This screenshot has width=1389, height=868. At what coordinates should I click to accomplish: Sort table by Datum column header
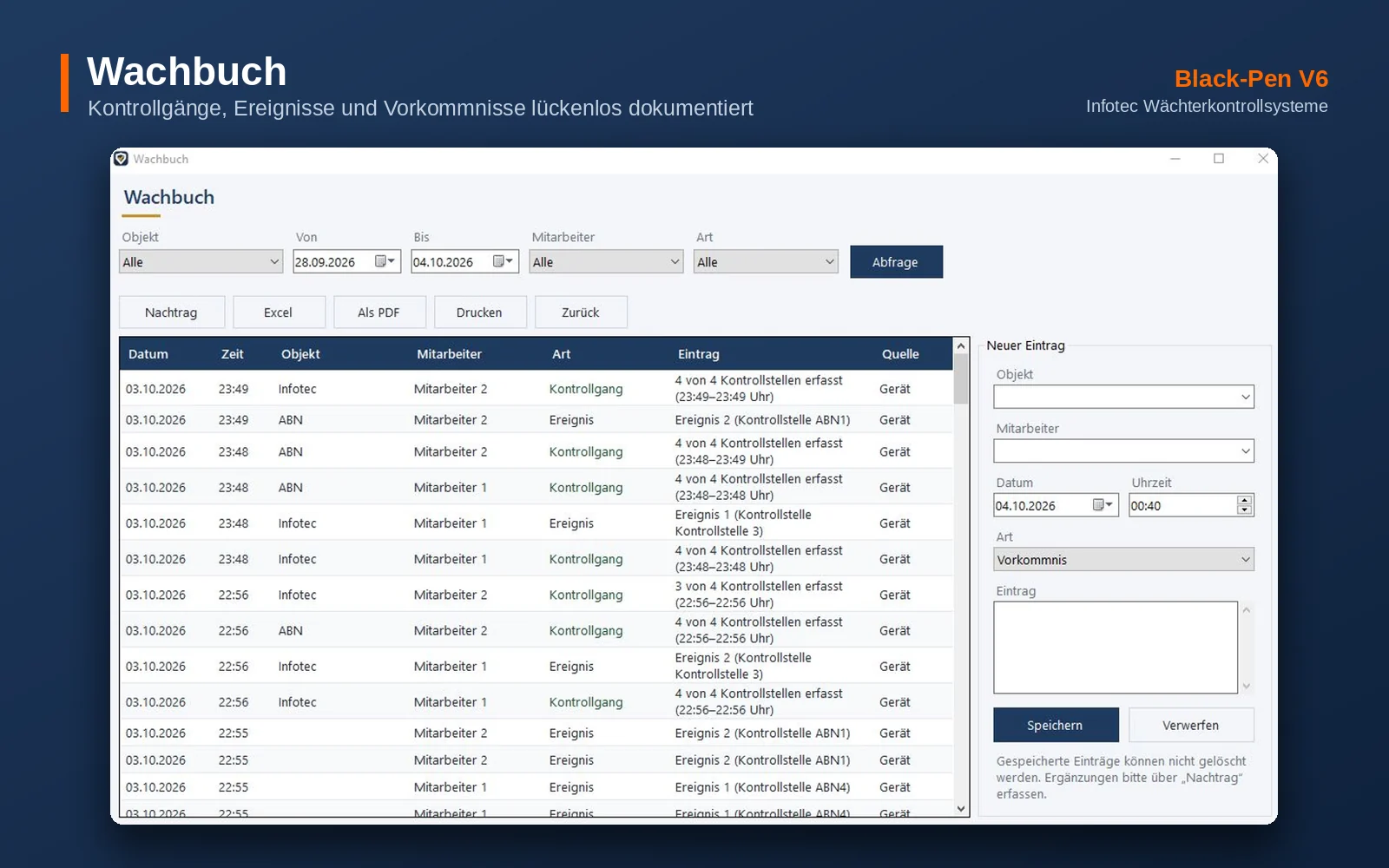tap(148, 354)
